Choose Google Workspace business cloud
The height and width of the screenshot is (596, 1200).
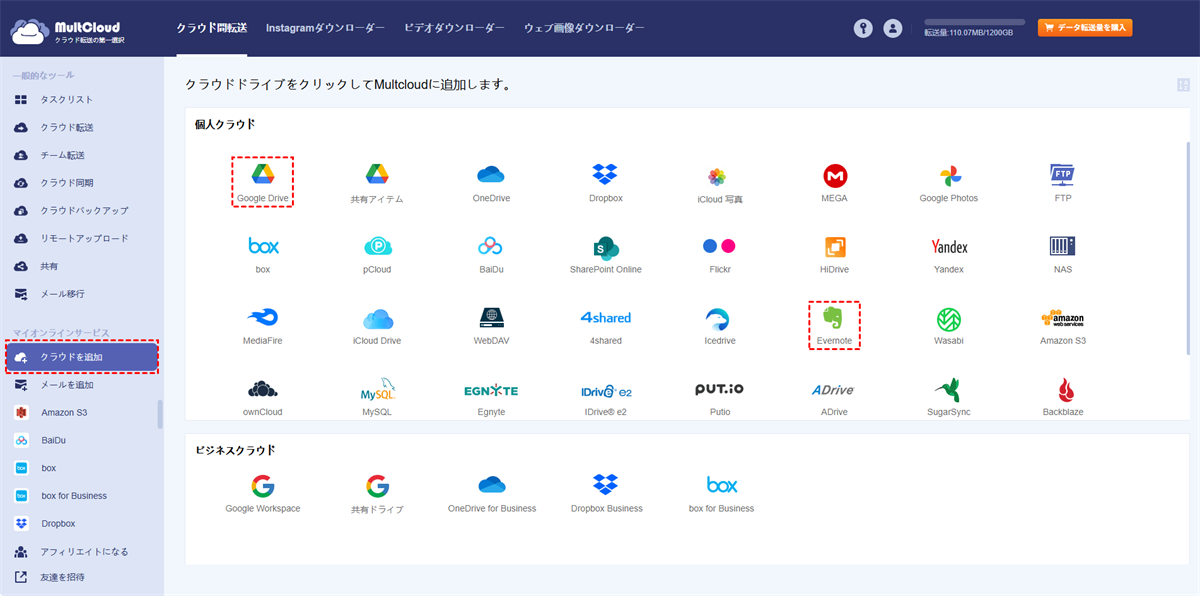[x=262, y=494]
